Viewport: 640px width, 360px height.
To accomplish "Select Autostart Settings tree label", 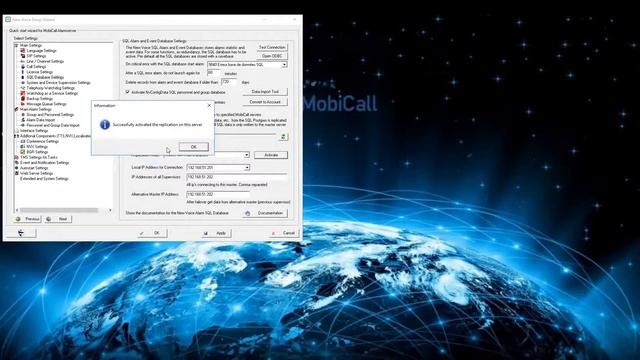I will tap(34, 168).
